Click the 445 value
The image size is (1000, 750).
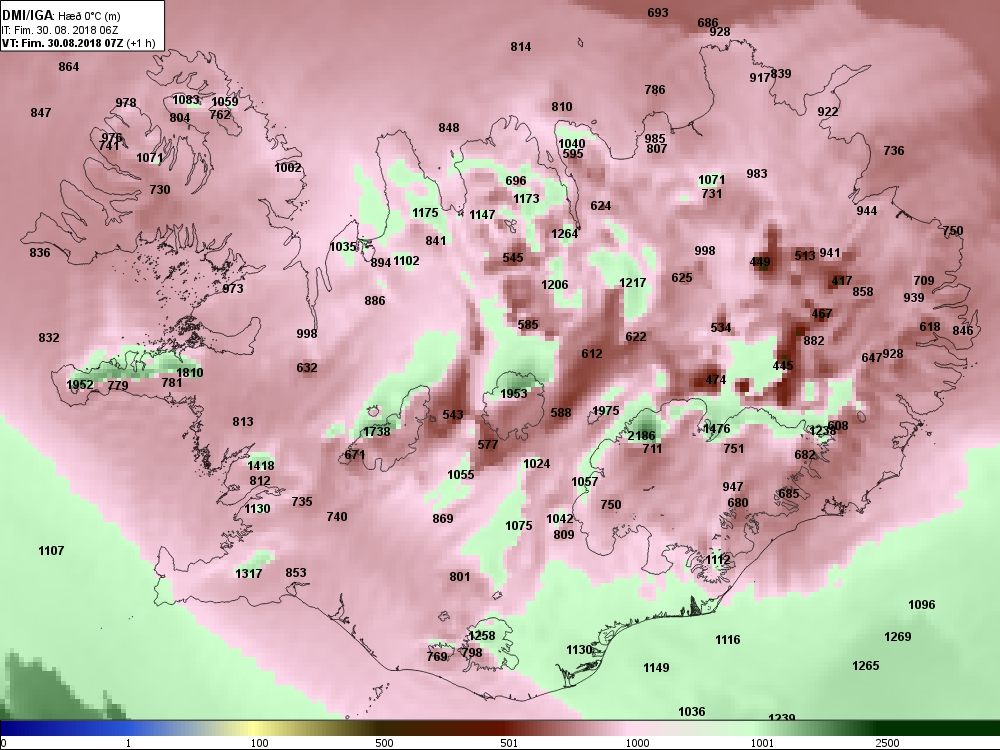point(783,366)
